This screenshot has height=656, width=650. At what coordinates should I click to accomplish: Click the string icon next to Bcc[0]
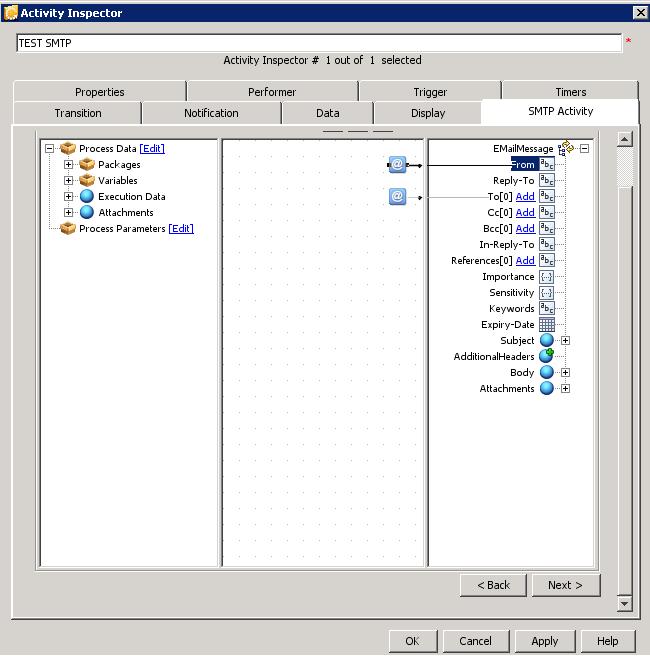tap(547, 228)
